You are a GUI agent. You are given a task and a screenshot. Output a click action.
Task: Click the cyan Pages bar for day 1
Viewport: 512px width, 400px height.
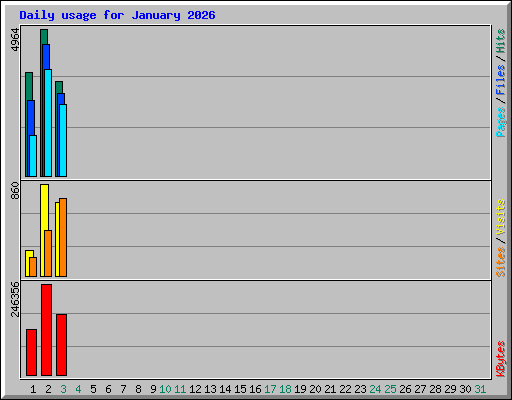coord(33,156)
